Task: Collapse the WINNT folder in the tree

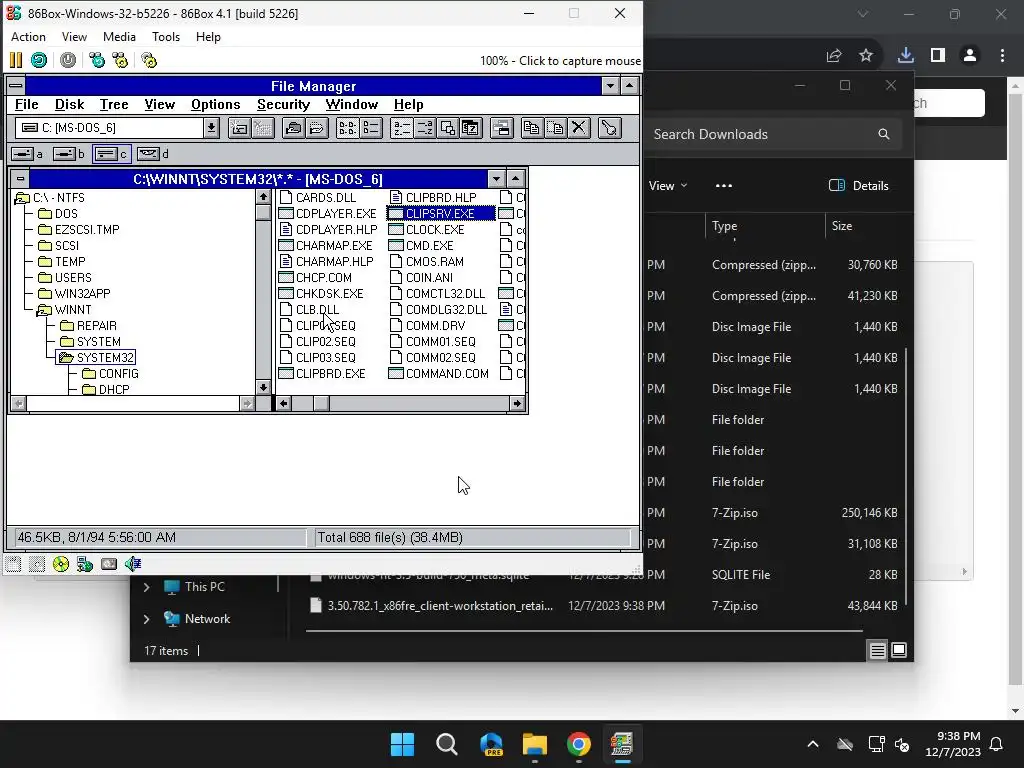Action: (x=44, y=310)
